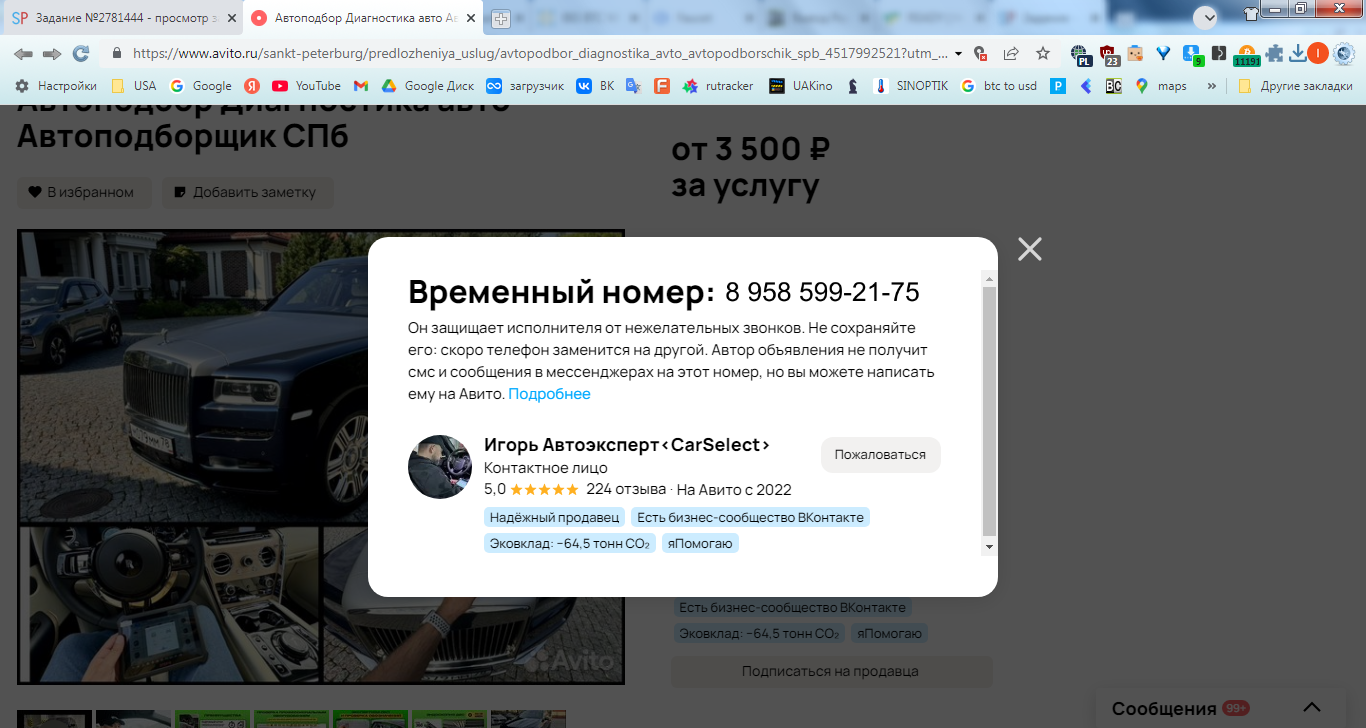Open the YouTube bookmark
This screenshot has height=728, width=1366.
[x=306, y=86]
